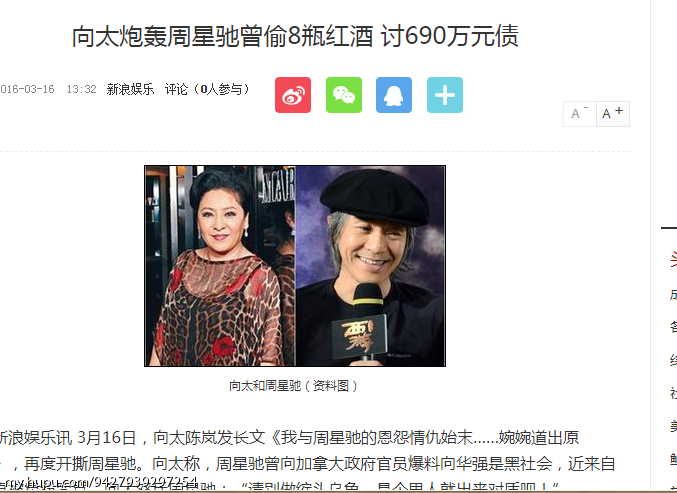Viewport: 677px width, 493px height.
Task: Open the 新浪娱乐 source link
Action: (130, 89)
